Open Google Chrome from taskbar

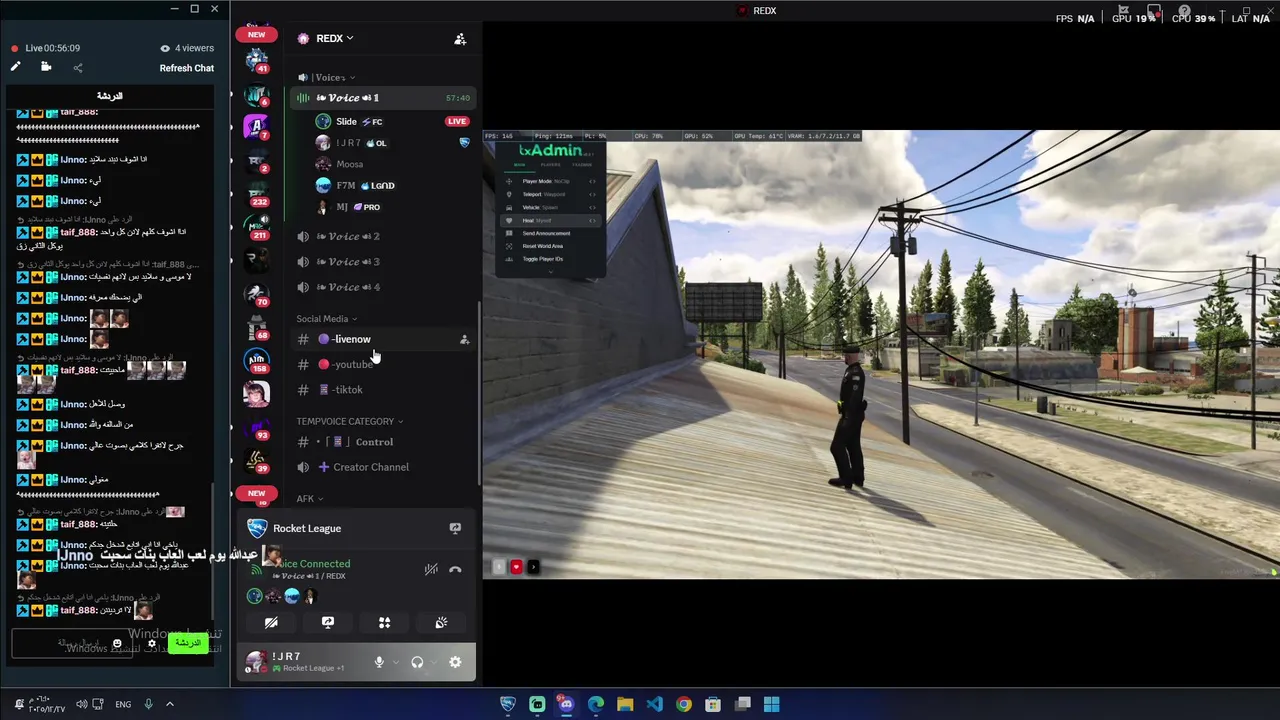click(x=683, y=704)
